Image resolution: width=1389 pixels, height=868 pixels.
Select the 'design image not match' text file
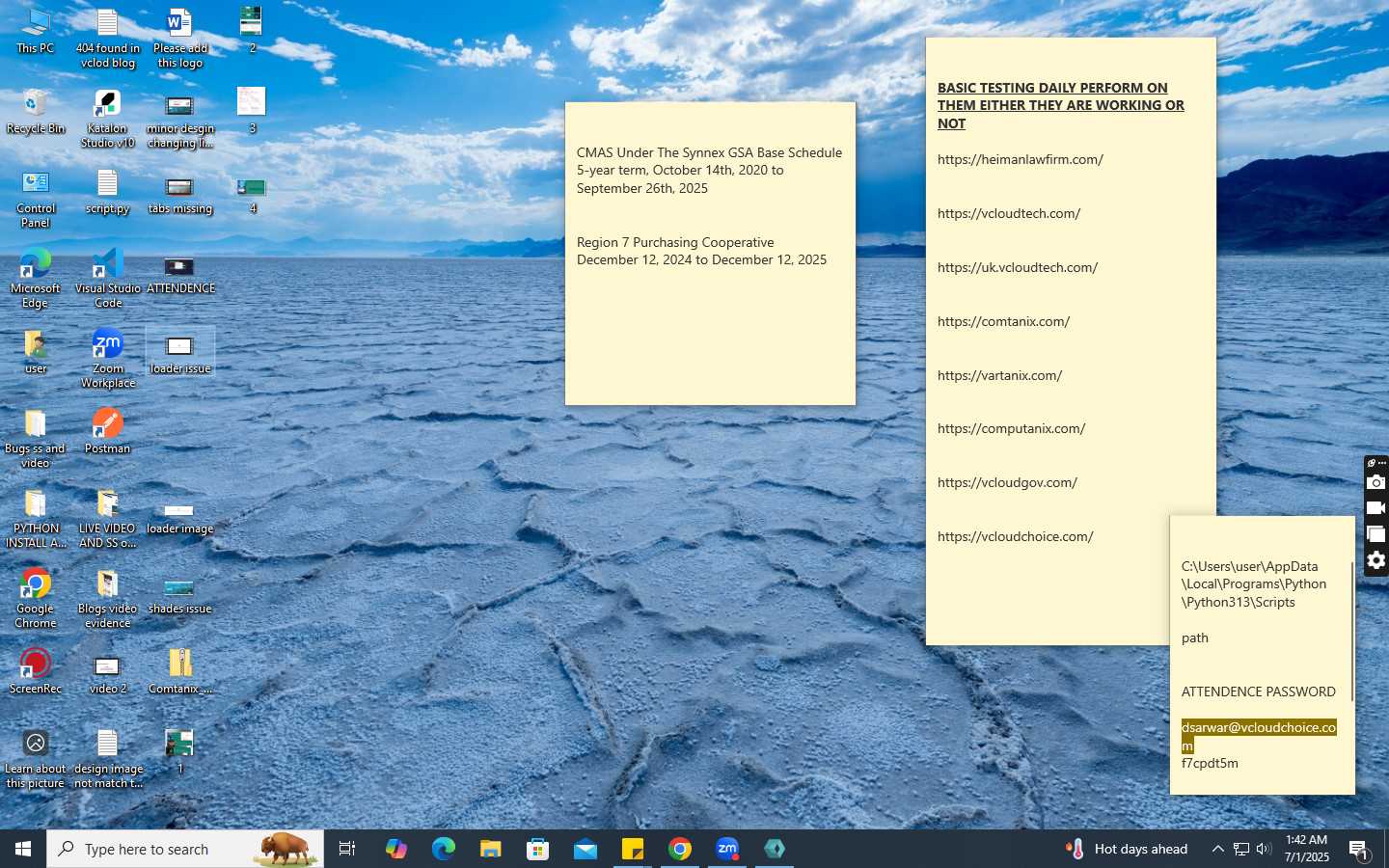click(x=108, y=759)
